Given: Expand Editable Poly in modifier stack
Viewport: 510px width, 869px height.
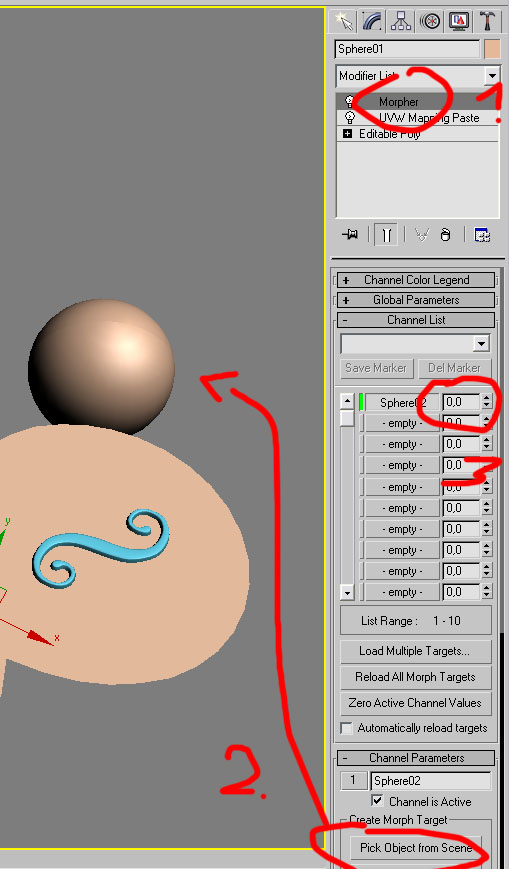Looking at the screenshot, I should tap(348, 134).
